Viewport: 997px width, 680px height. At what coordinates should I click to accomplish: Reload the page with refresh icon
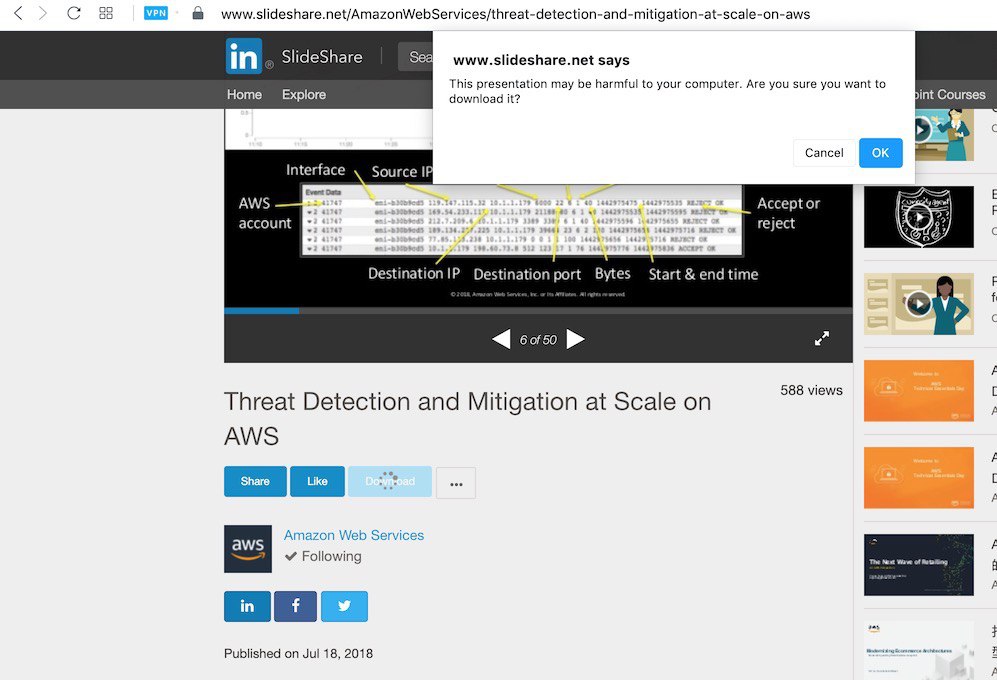[74, 13]
